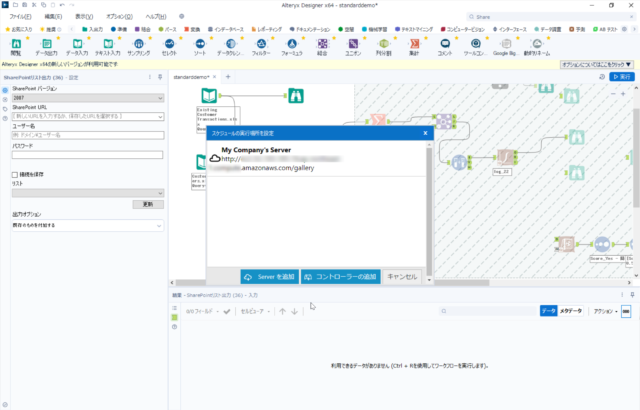The width and height of the screenshot is (640, 410).
Task: Open the 出力オプション dropdown
Action: click(88, 225)
